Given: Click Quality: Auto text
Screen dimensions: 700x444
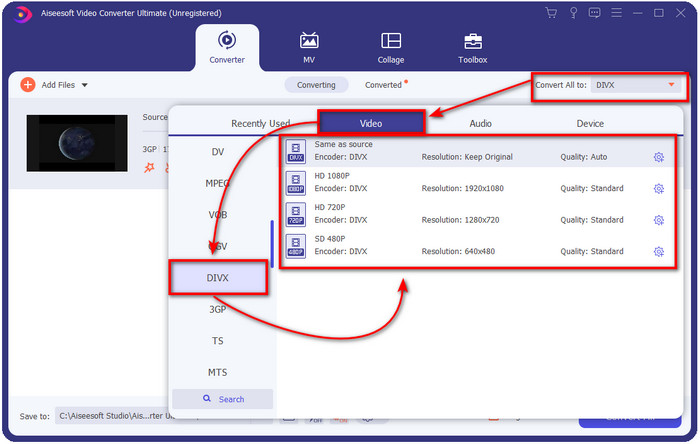Looking at the screenshot, I should point(583,157).
